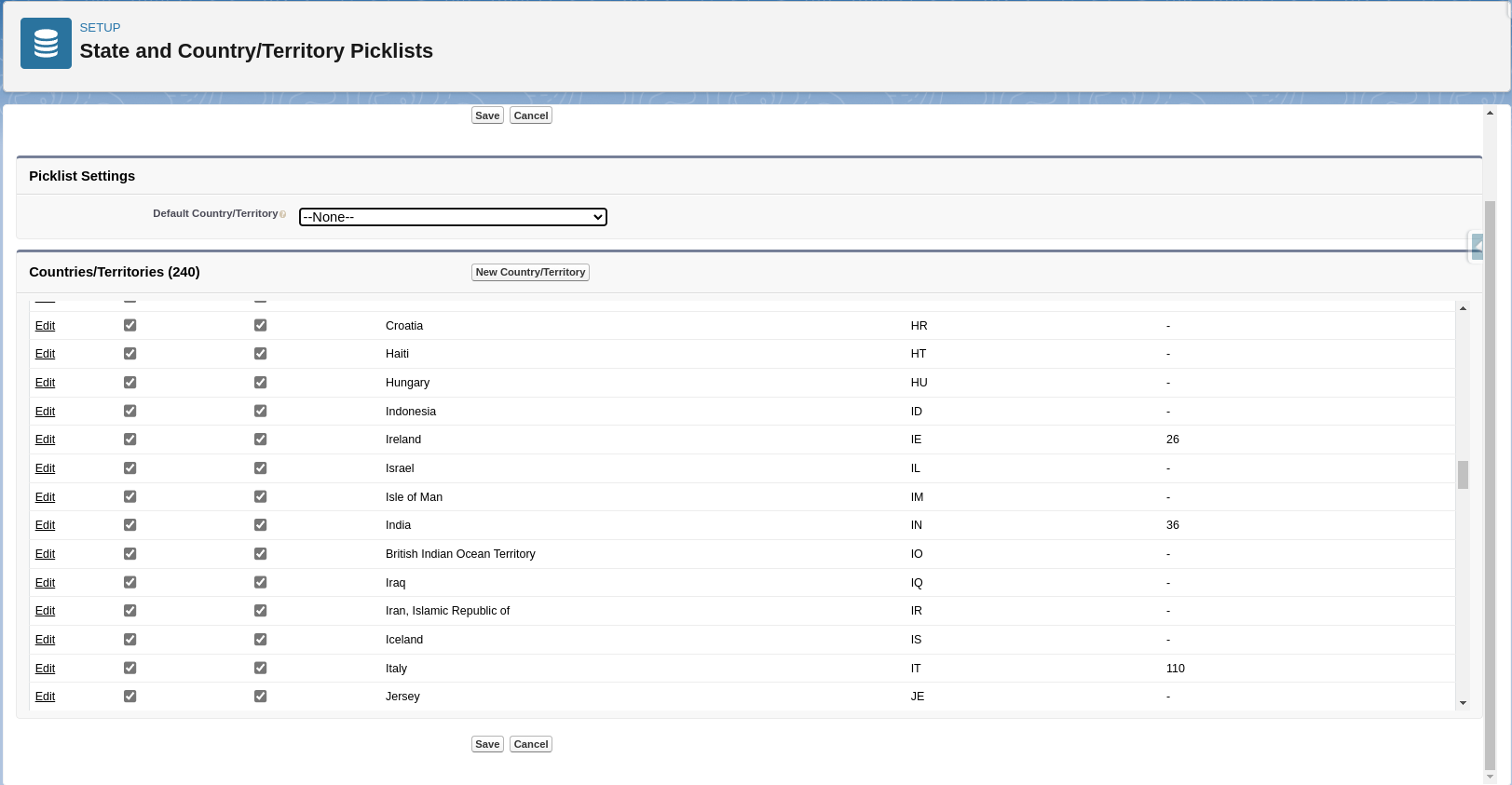The width and height of the screenshot is (1512, 785).
Task: Click country code JE cell
Action: [918, 697]
